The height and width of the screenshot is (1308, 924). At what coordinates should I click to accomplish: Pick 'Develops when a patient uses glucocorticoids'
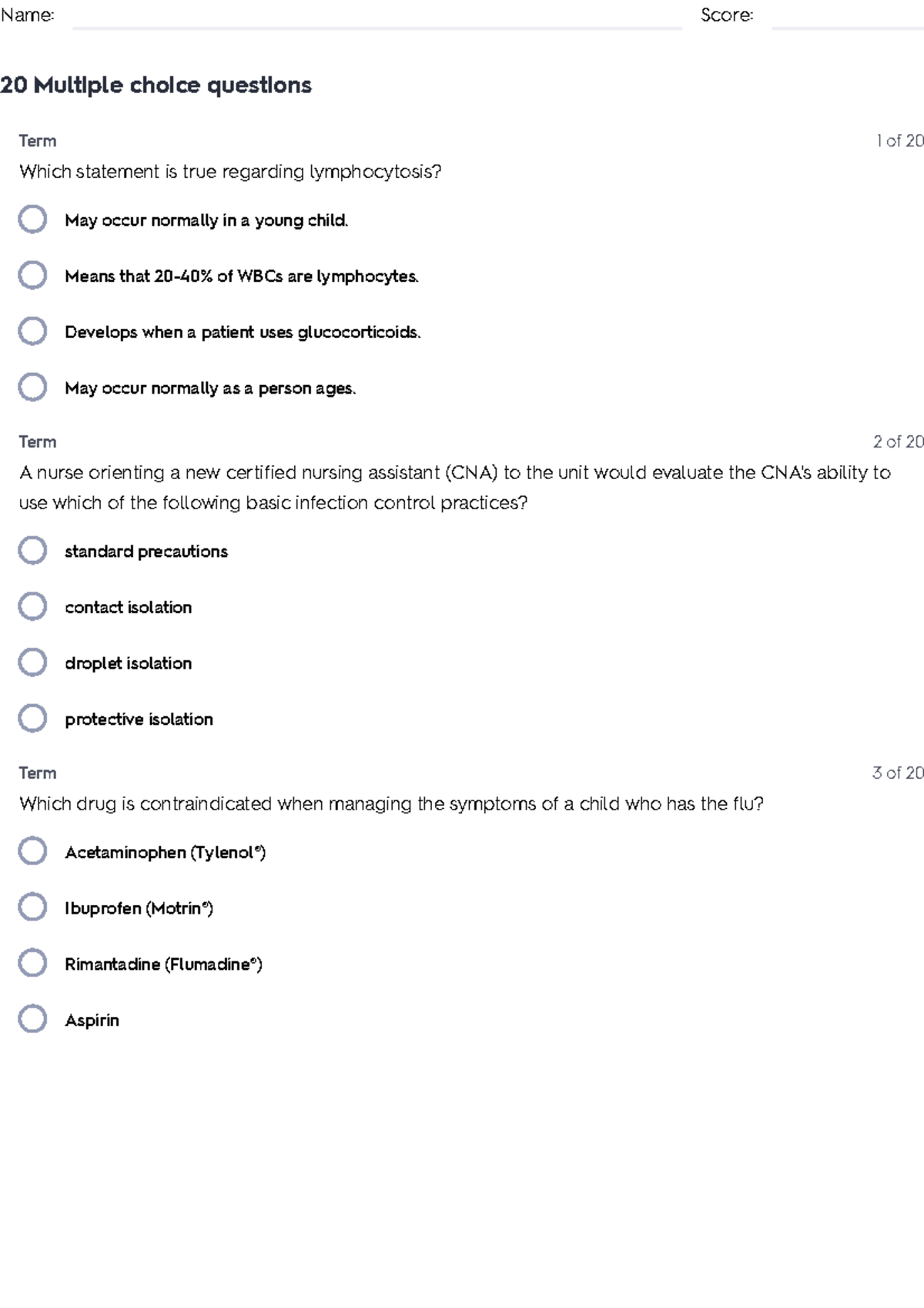point(32,331)
